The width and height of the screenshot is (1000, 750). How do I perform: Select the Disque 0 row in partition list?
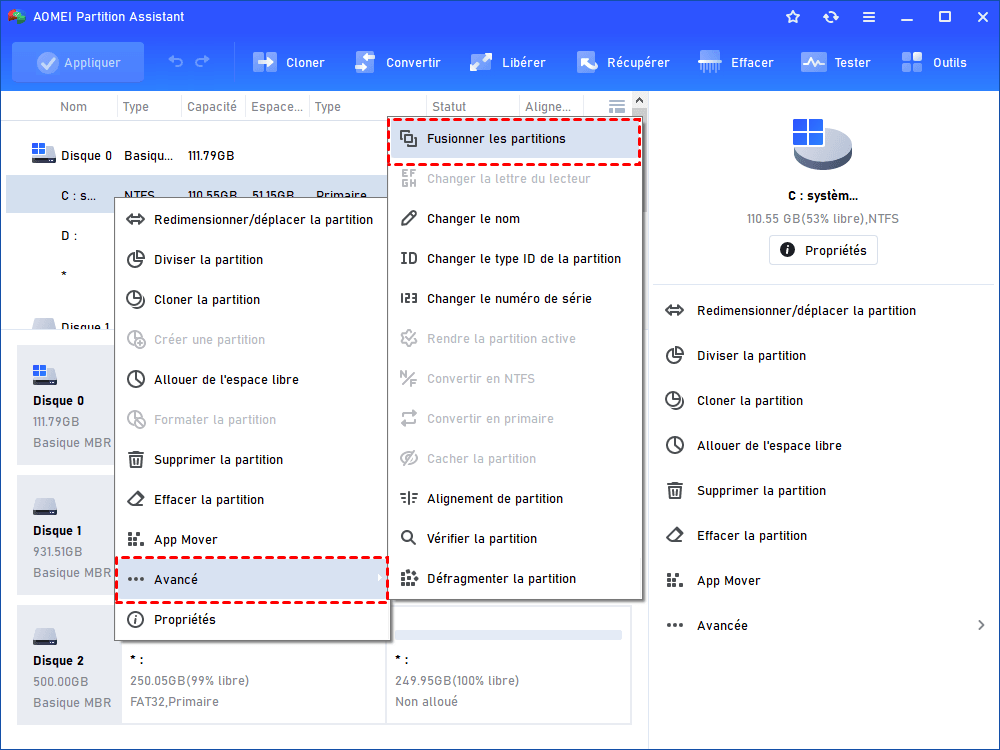196,155
